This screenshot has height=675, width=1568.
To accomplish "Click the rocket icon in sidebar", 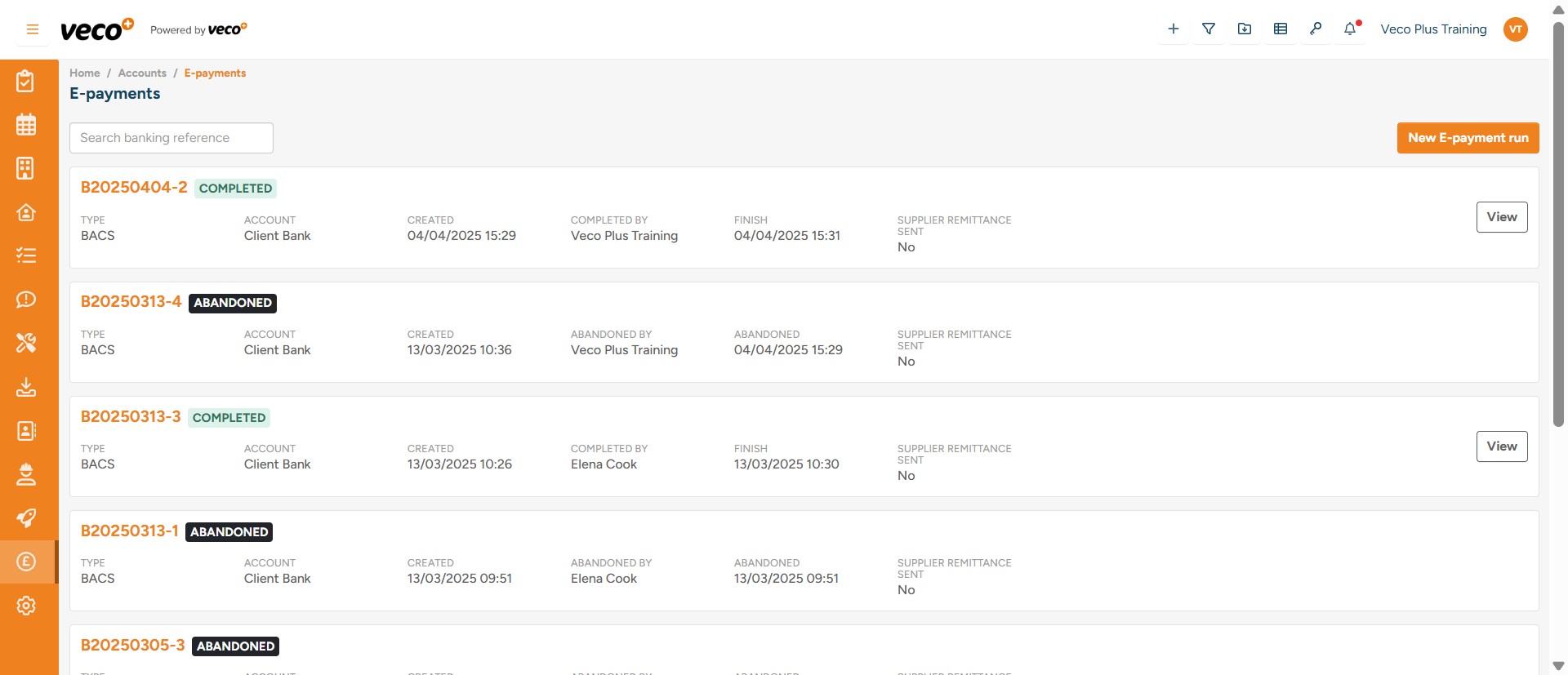I will (x=26, y=518).
